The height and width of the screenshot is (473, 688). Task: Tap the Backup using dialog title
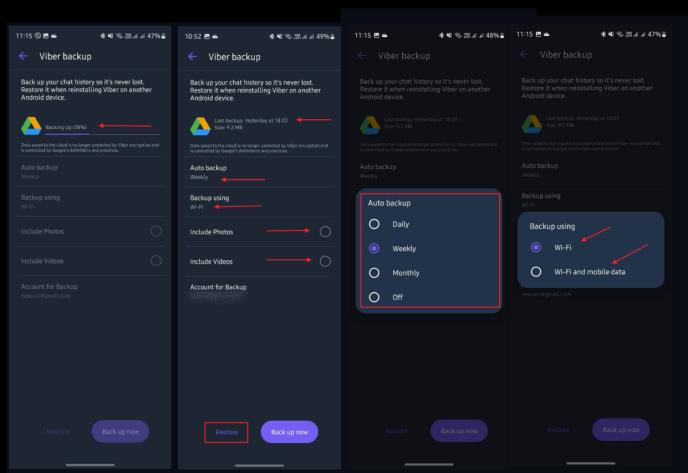tap(552, 226)
